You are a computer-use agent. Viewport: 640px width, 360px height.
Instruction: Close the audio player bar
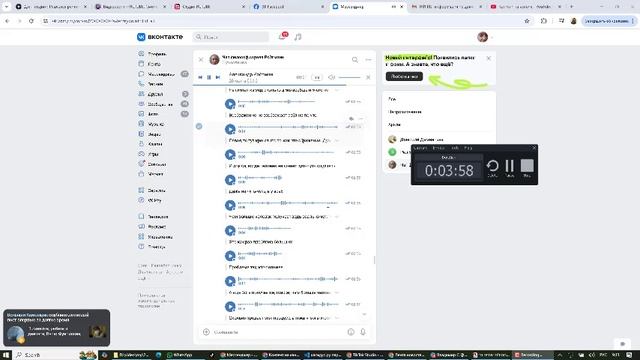coord(368,77)
